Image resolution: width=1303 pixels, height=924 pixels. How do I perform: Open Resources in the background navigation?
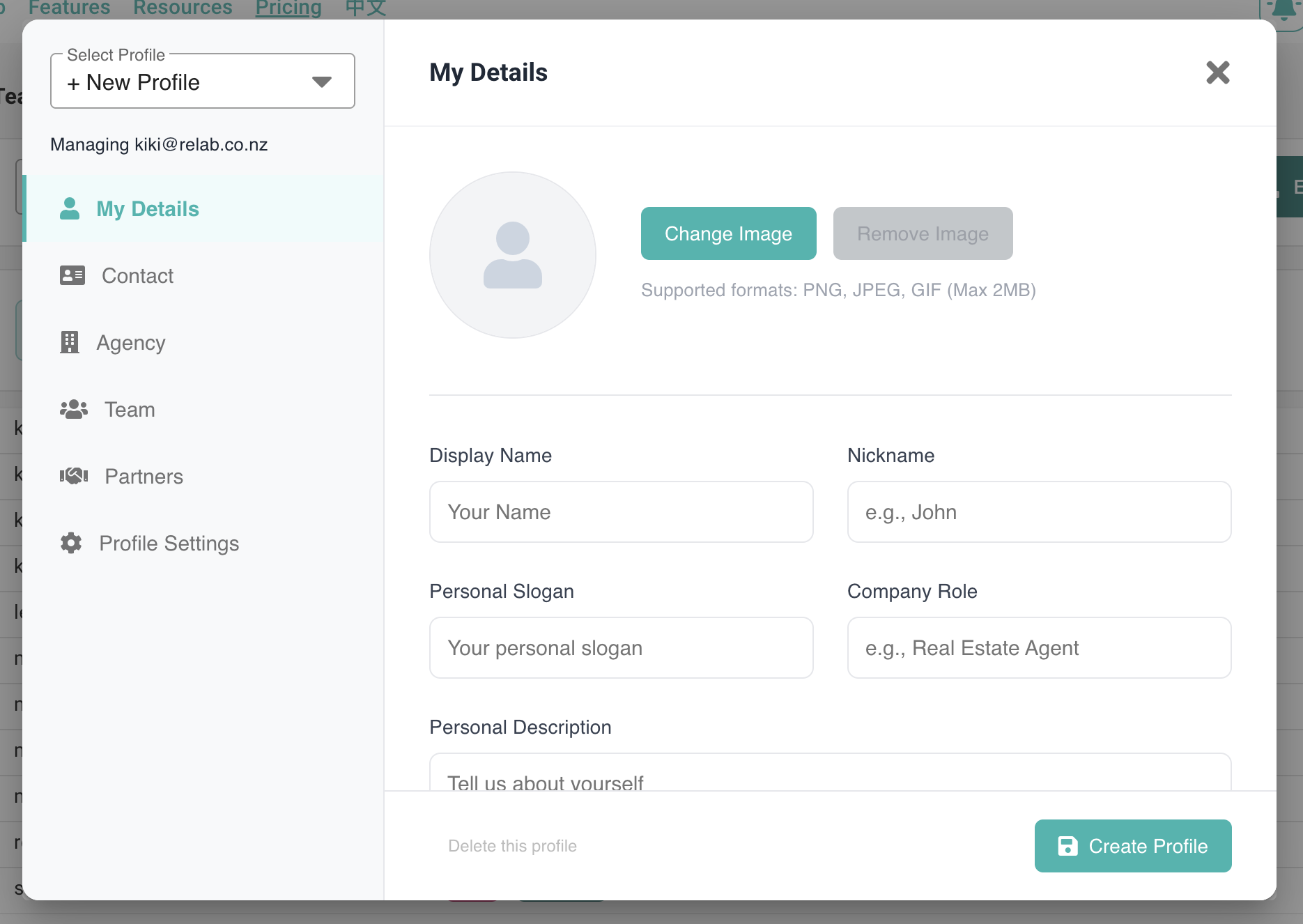pyautogui.click(x=183, y=8)
